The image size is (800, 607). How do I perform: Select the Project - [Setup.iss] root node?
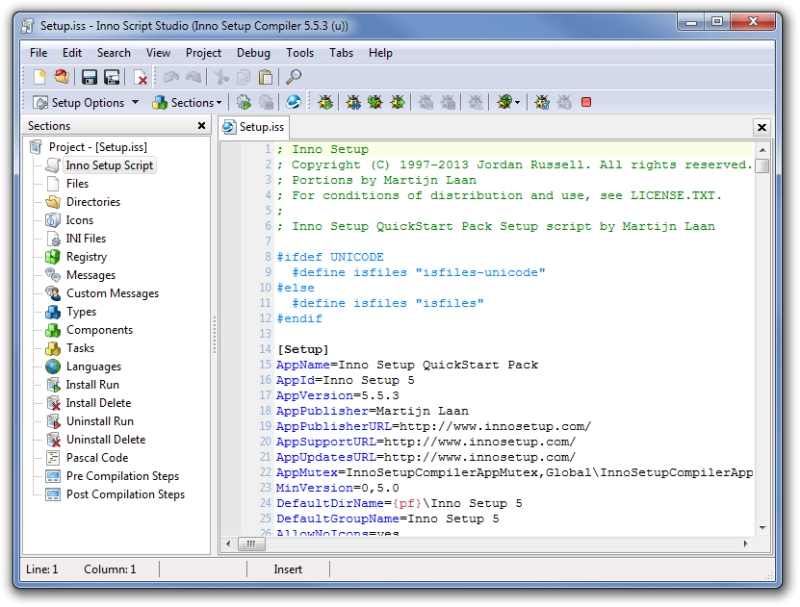point(98,147)
